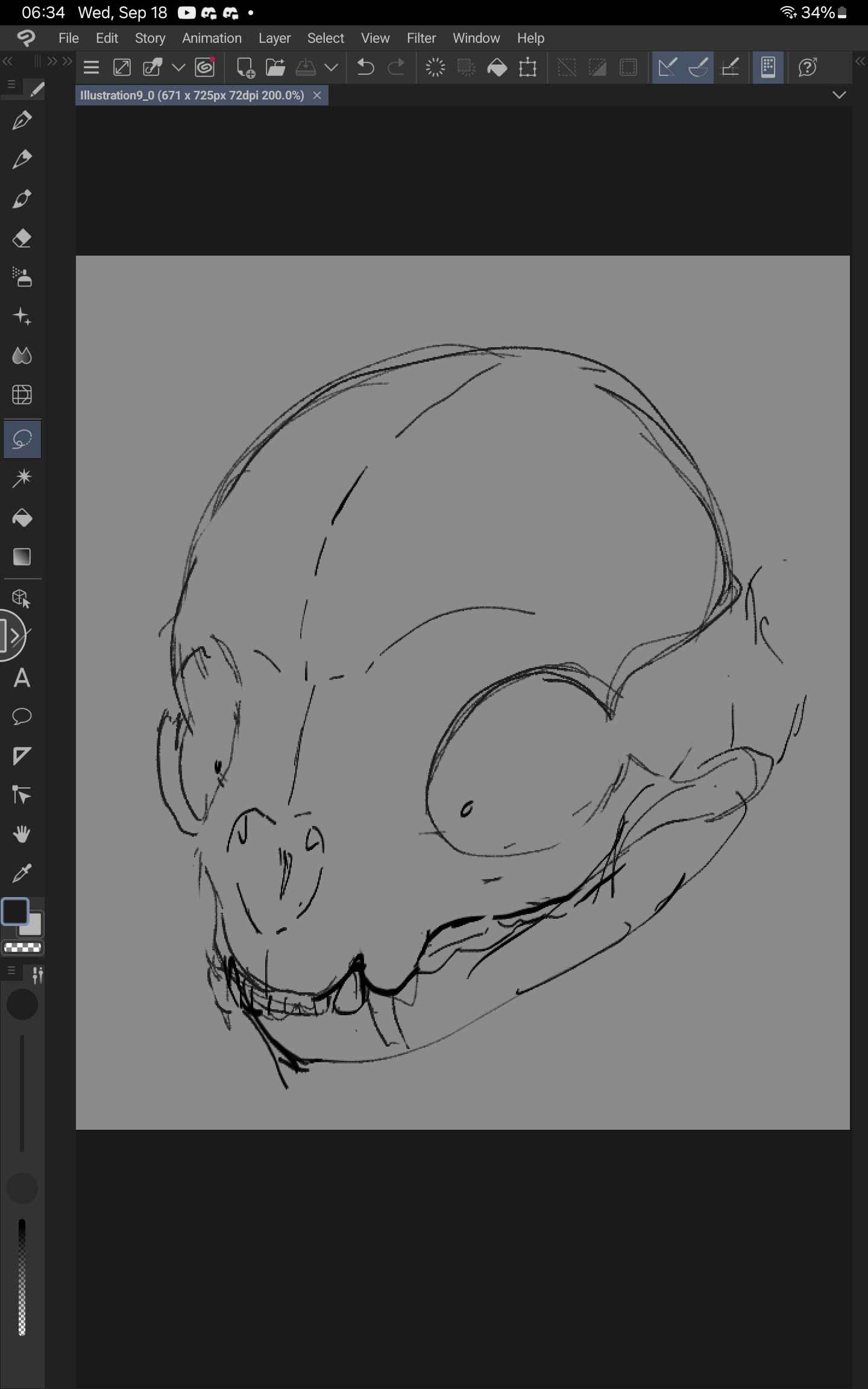Select the Eraser tool
868x1389 pixels.
coord(22,238)
